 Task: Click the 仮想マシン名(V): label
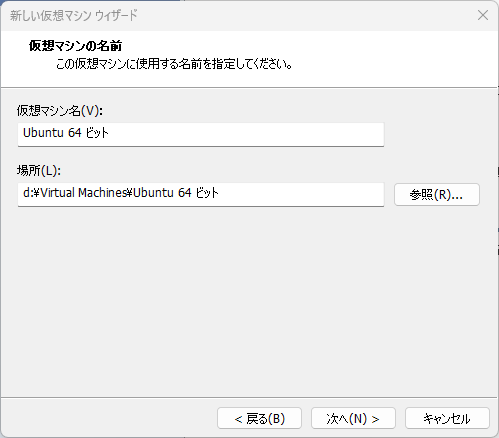click(x=60, y=111)
